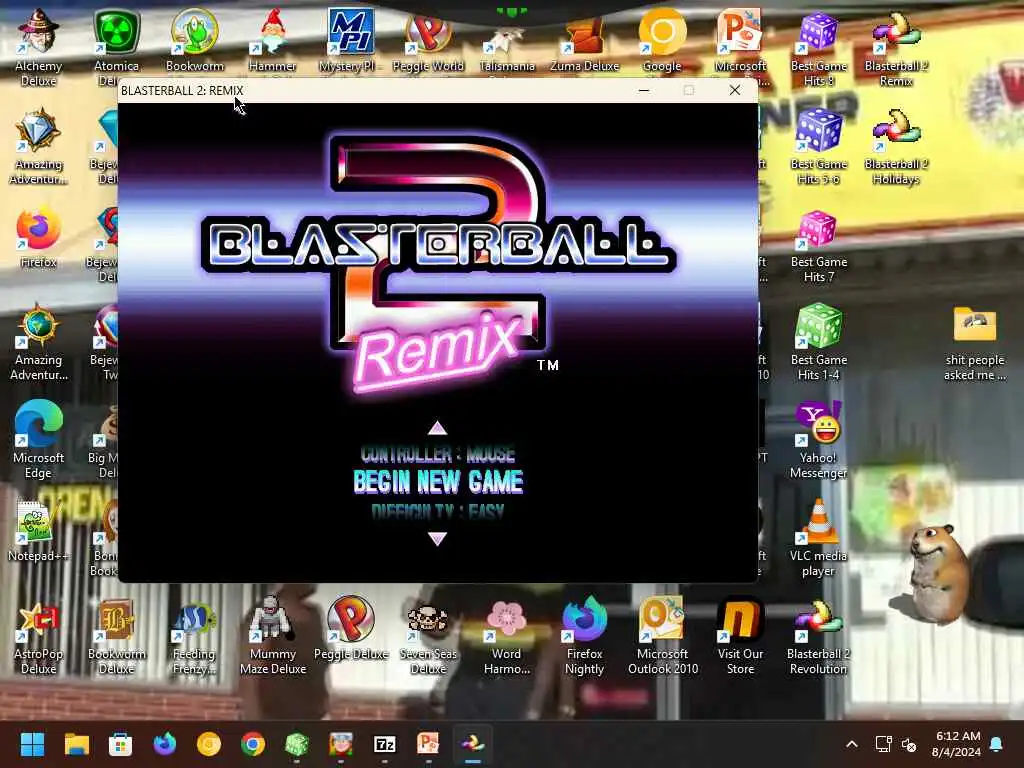Open the Firefox Nightly desktop shortcut

pyautogui.click(x=584, y=636)
